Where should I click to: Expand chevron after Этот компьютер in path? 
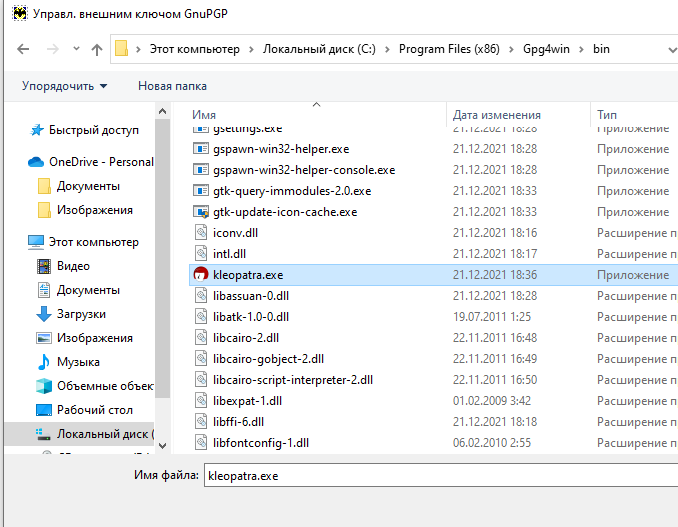(251, 49)
